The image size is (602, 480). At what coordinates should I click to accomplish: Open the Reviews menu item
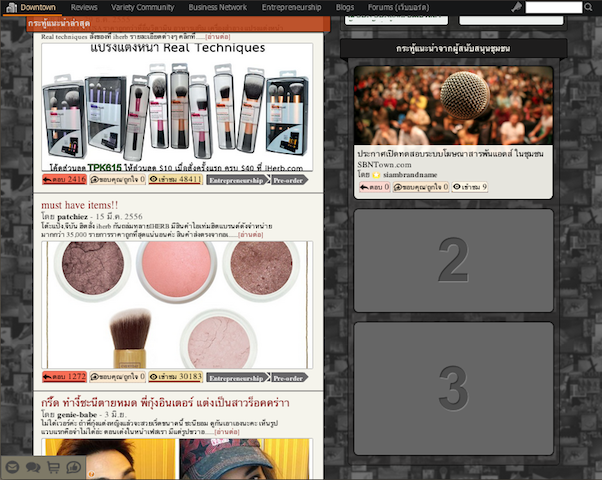pyautogui.click(x=84, y=8)
